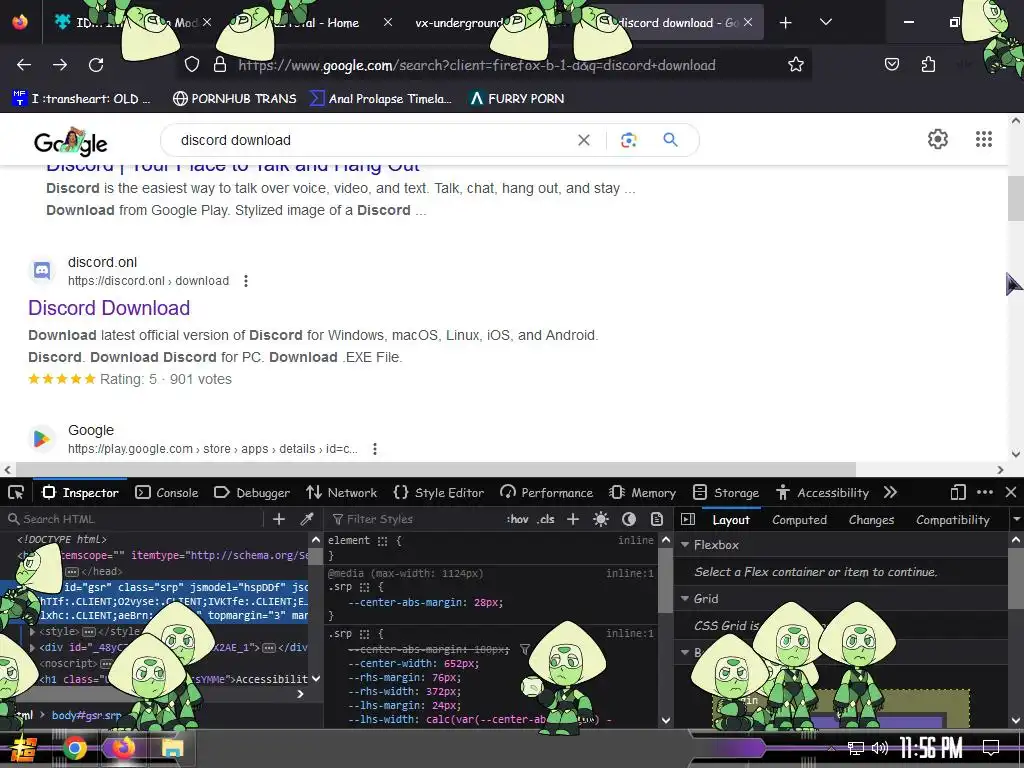Toggle dark color scheme simulation
Screen dimensions: 1024x768
(629, 519)
